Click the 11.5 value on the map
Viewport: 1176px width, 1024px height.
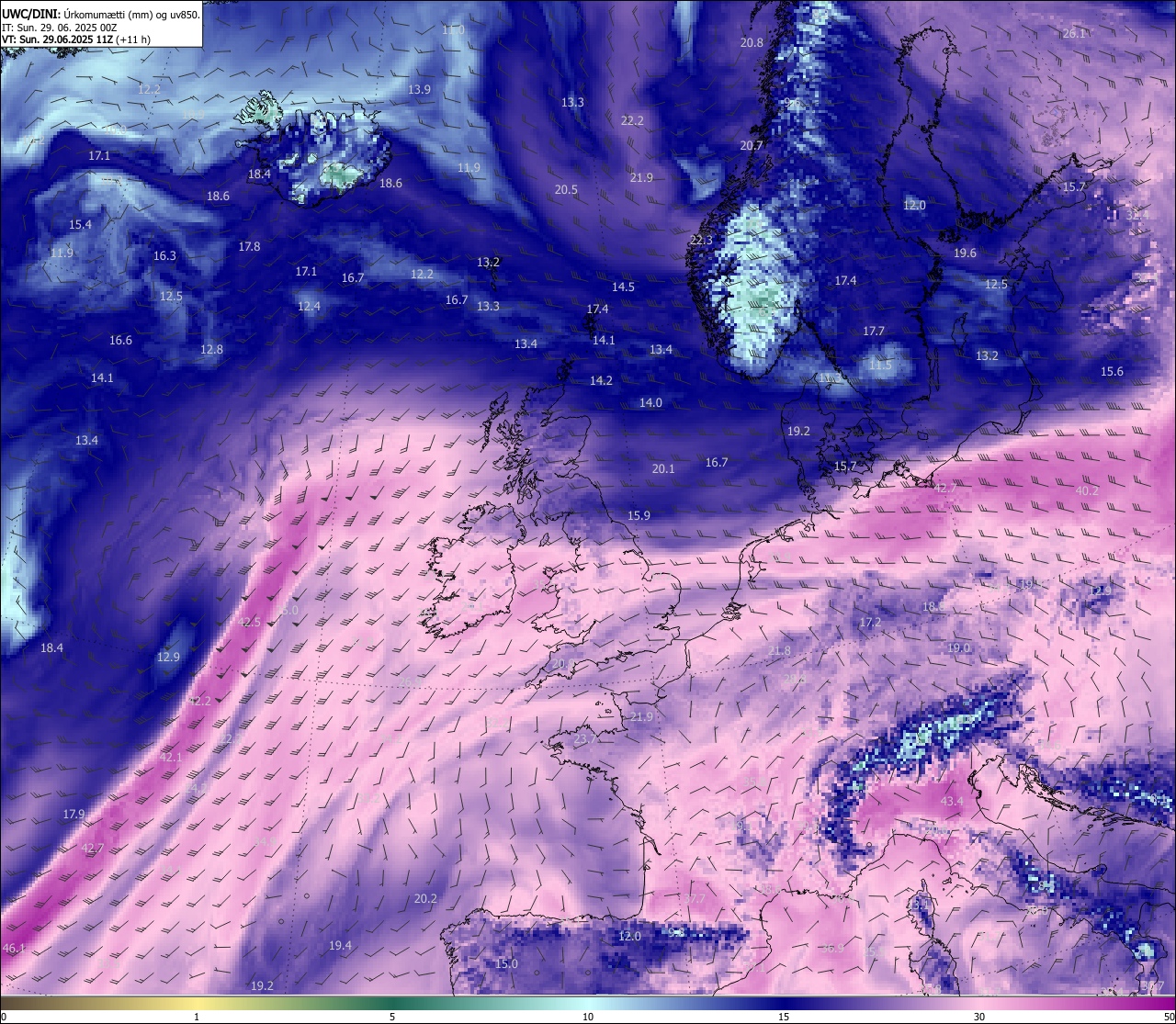[x=880, y=365]
